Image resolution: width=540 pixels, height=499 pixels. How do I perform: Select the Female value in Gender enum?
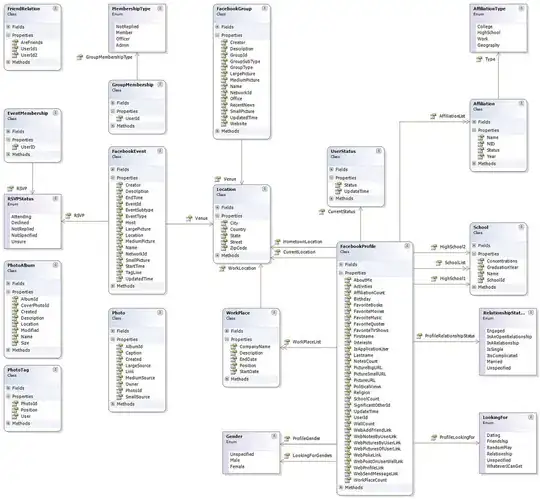tap(237, 467)
